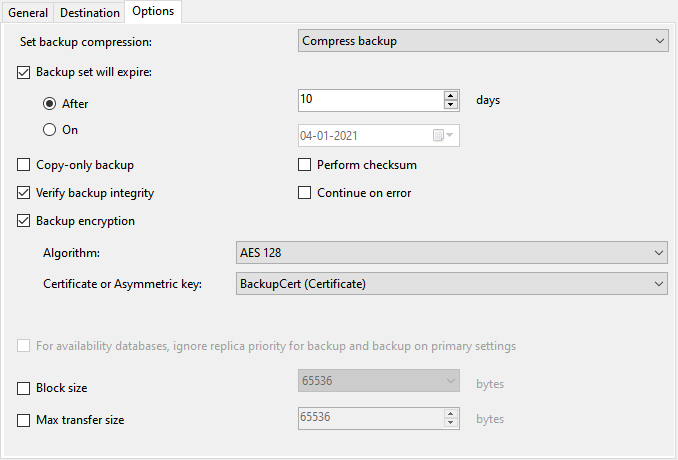678x460 pixels.
Task: Increase the expiry days with up arrow
Action: tap(451, 95)
